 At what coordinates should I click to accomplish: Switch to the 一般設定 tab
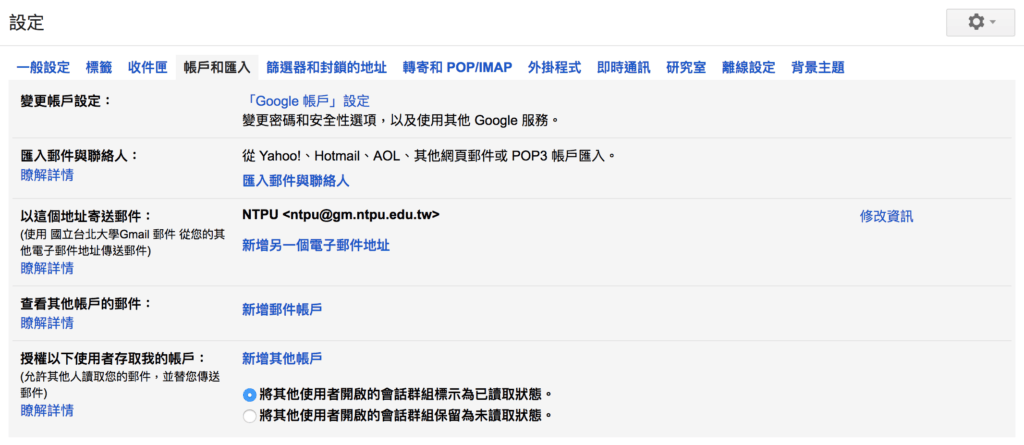click(x=43, y=68)
